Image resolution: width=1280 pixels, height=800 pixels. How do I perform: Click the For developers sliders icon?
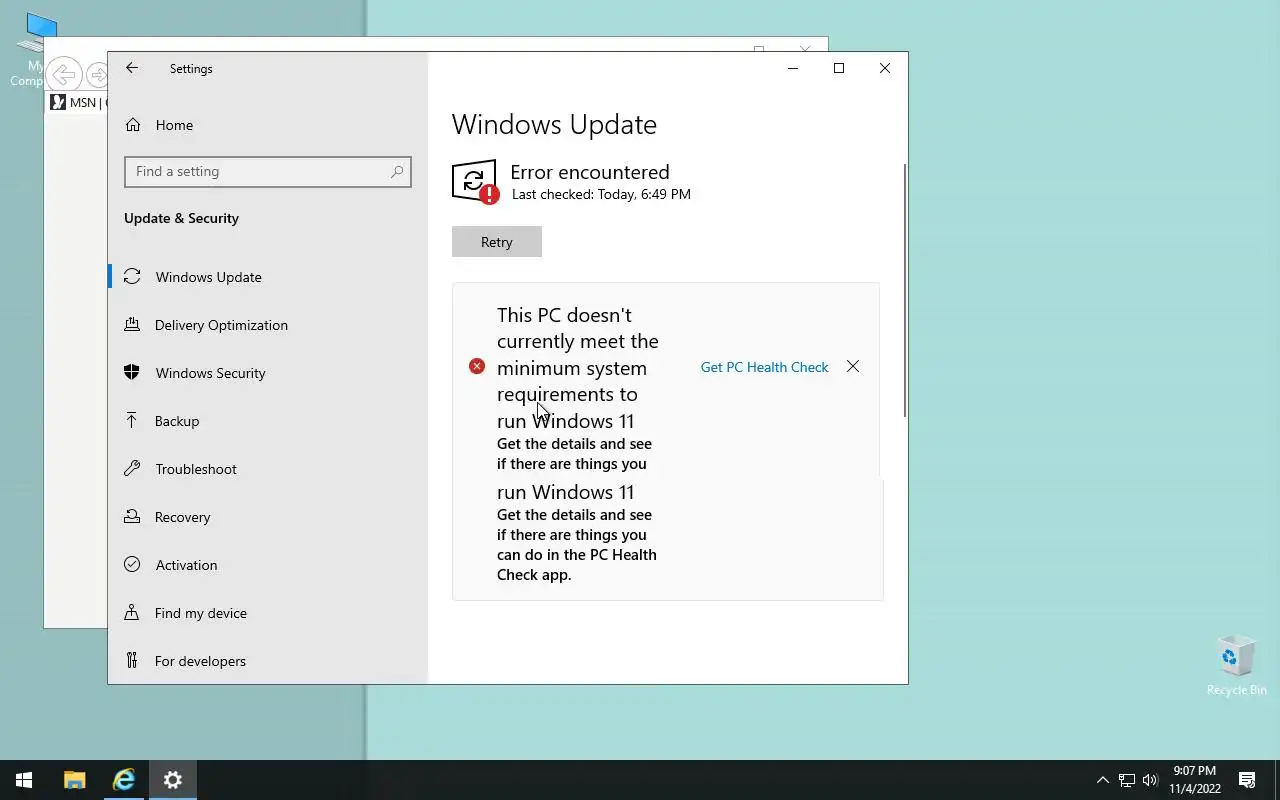pyautogui.click(x=132, y=661)
